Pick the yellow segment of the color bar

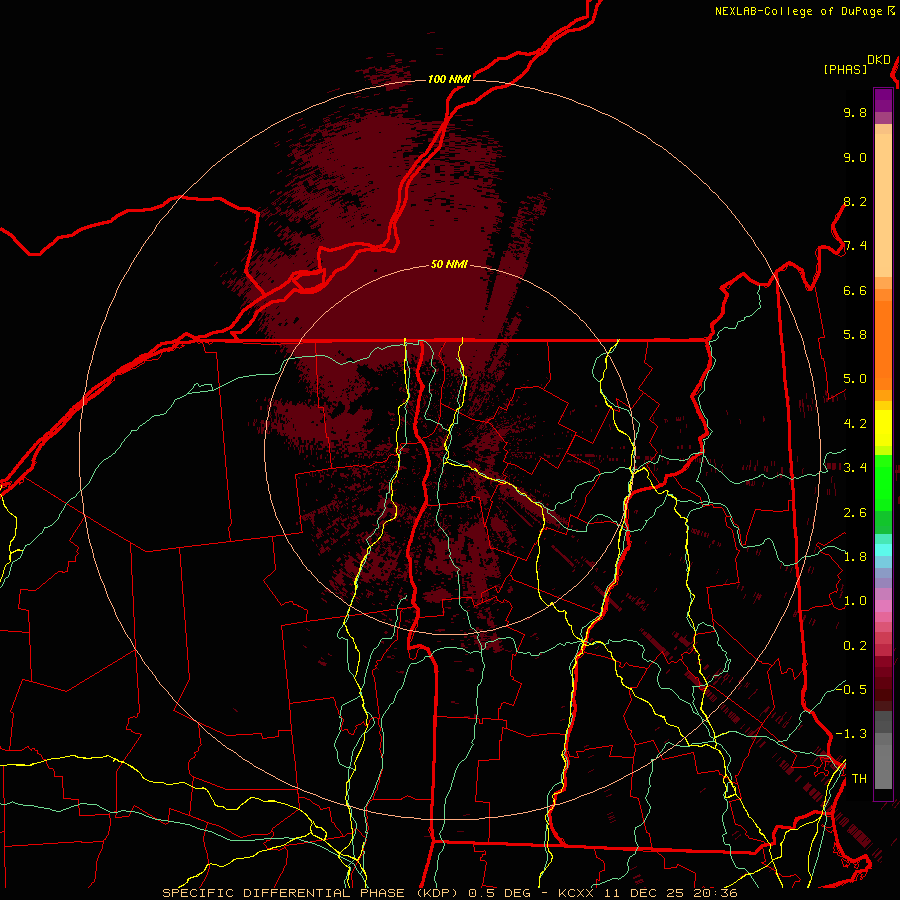[883, 428]
